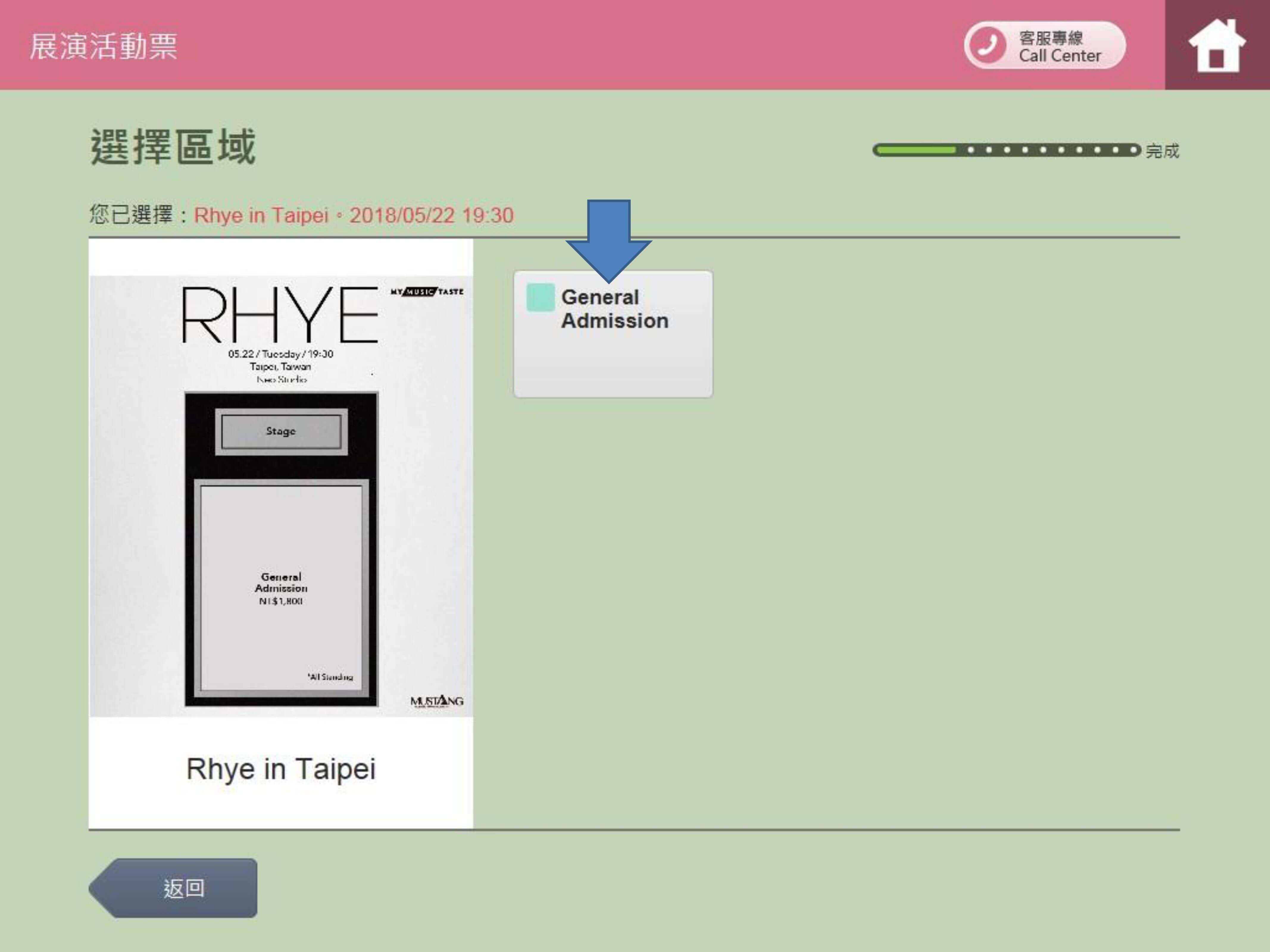The height and width of the screenshot is (952, 1270).
Task: Click the 選擇區域 page heading
Action: [x=172, y=147]
